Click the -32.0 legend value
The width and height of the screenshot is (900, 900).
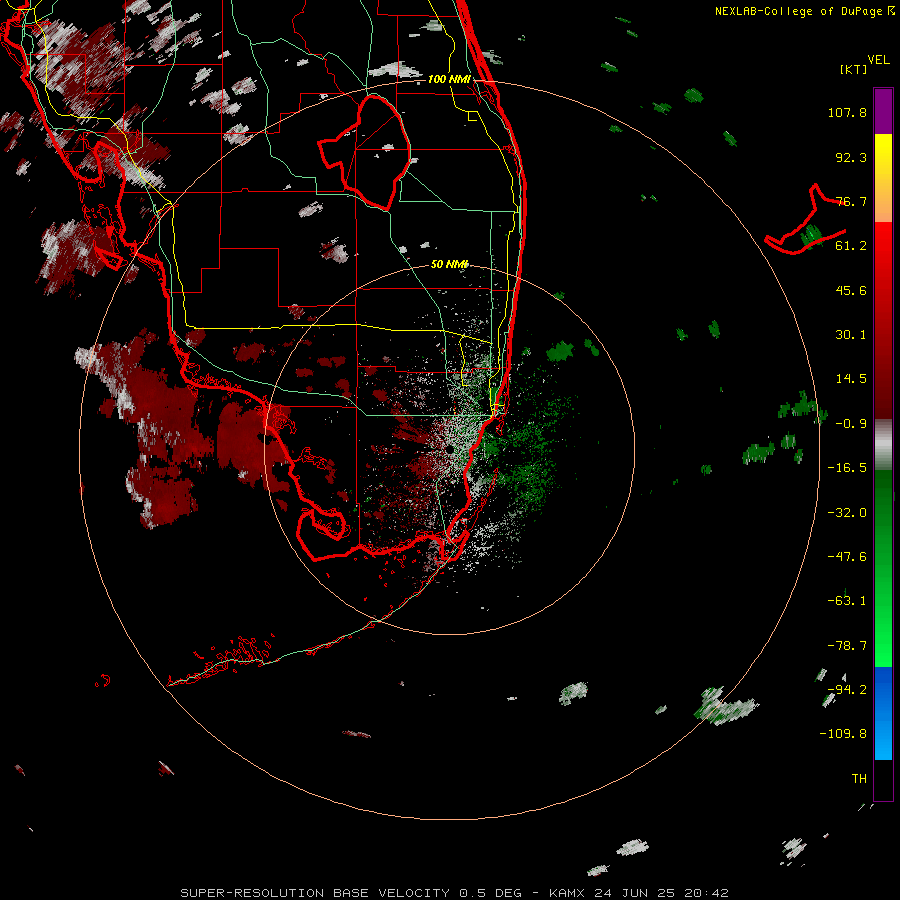point(847,513)
